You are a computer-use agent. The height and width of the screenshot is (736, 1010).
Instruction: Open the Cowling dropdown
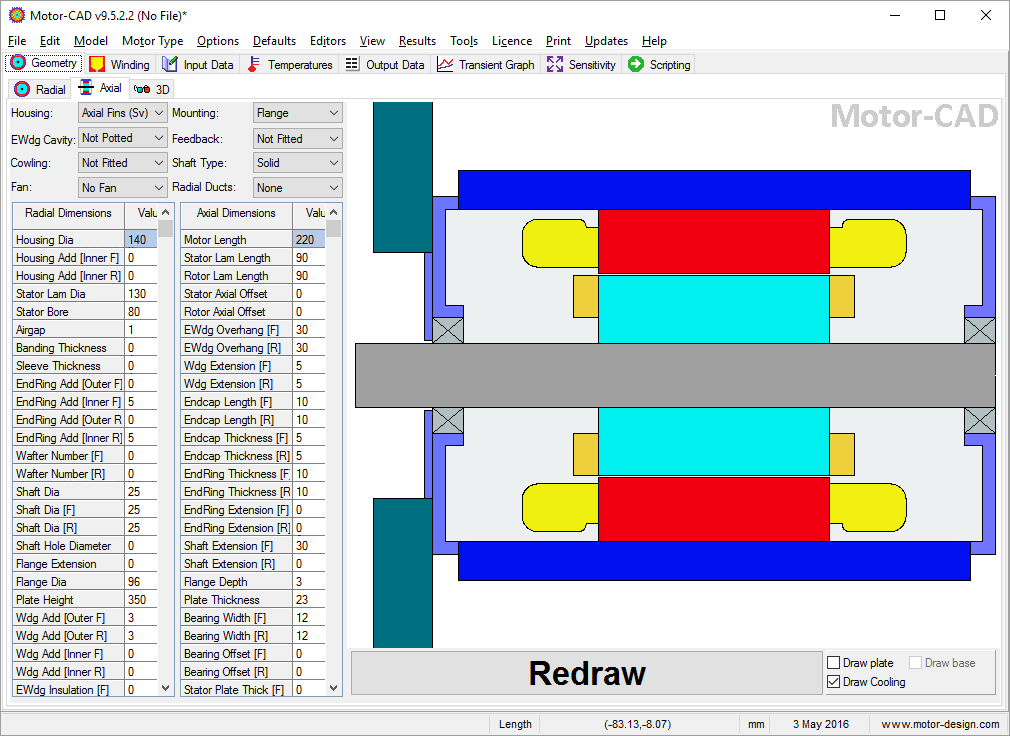pos(122,163)
